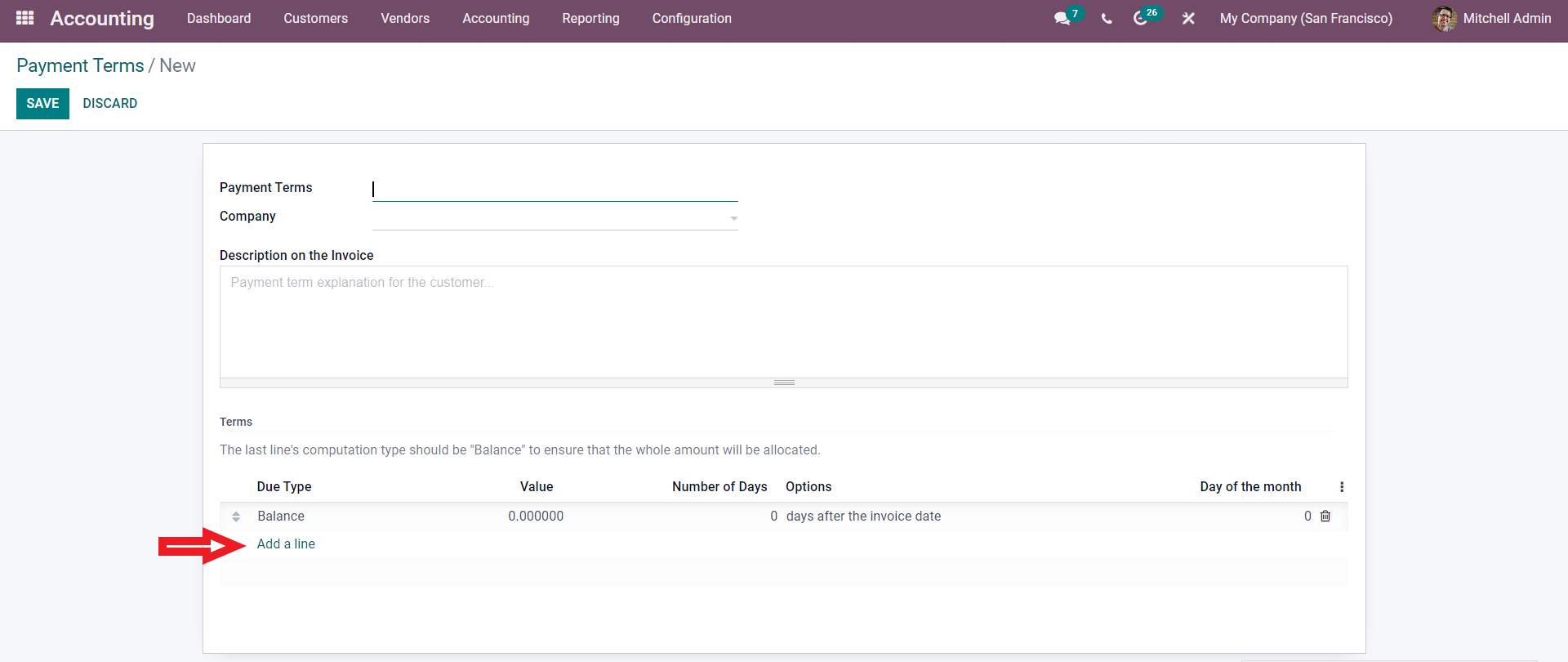This screenshot has height=662, width=1568.
Task: Click the Balance row drag handle
Action: [236, 517]
